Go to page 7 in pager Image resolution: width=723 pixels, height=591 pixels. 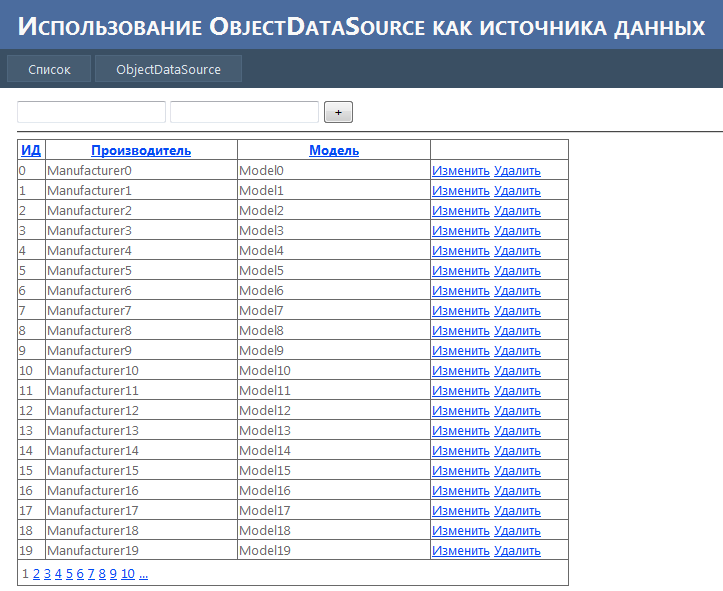(91, 573)
